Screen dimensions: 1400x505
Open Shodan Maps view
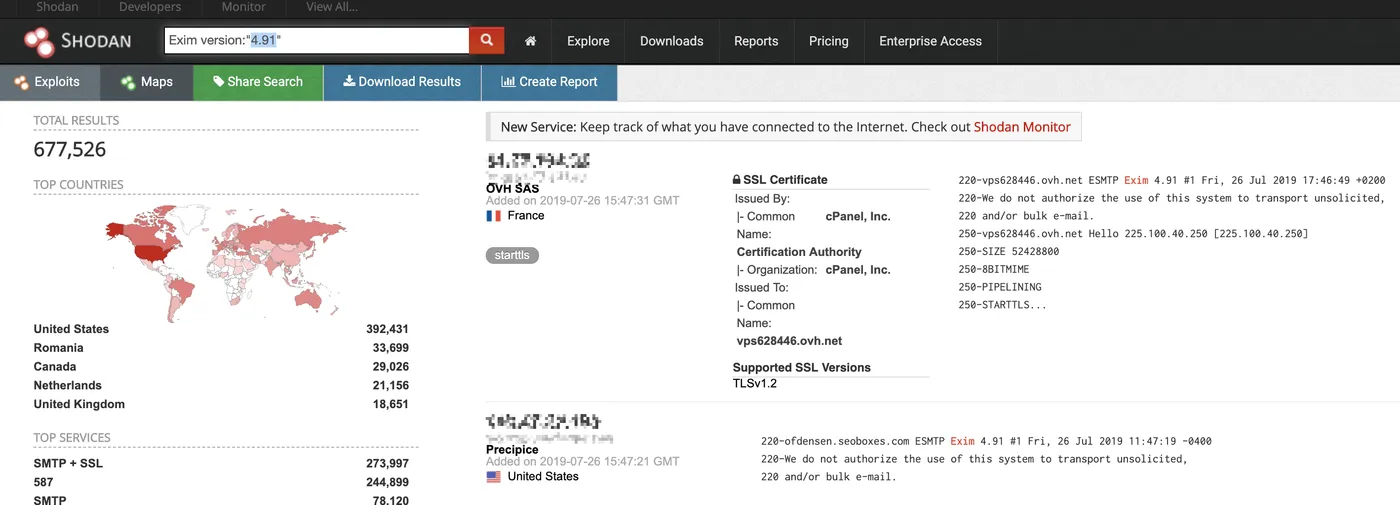[x=147, y=82]
